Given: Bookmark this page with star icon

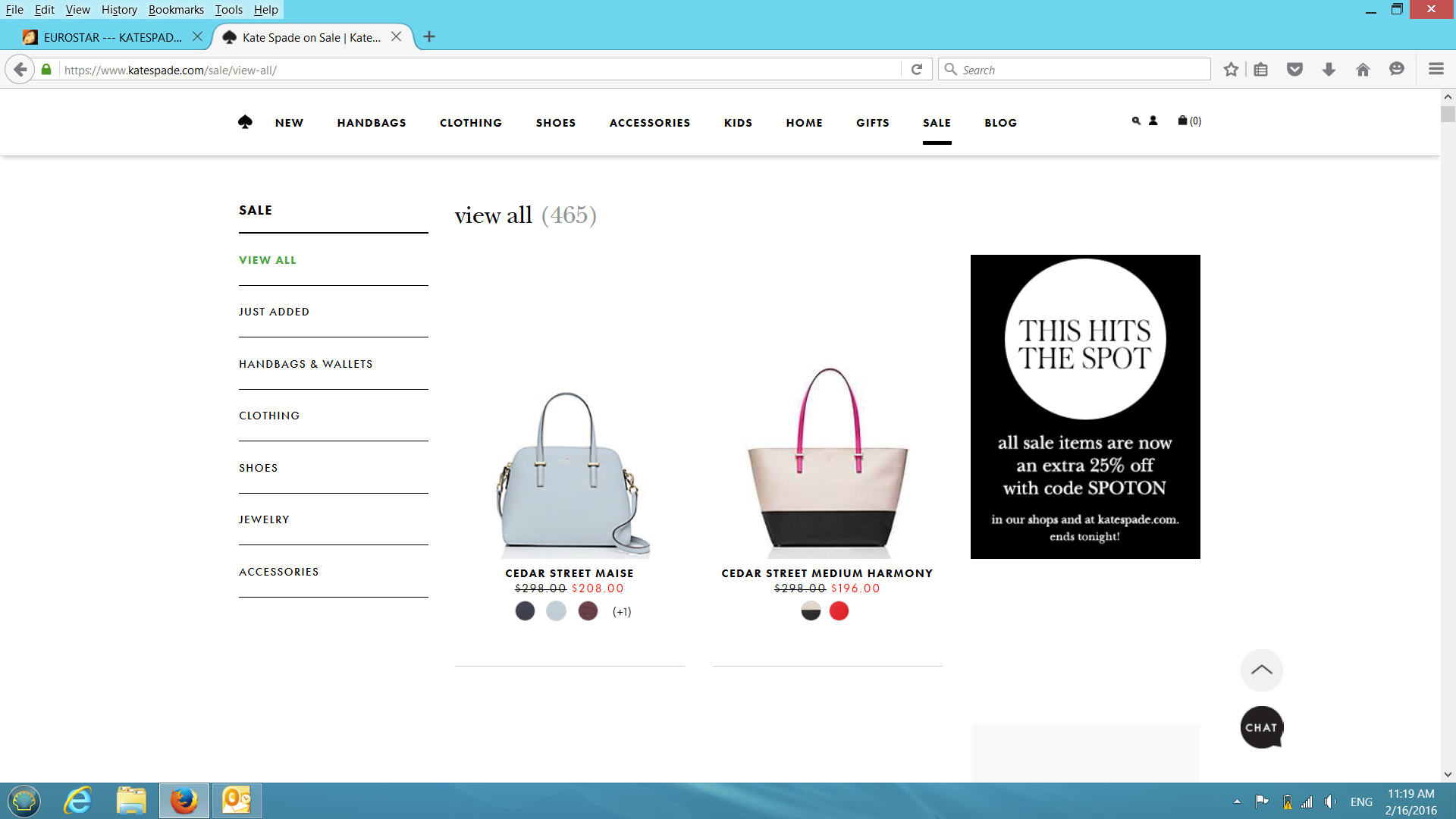Looking at the screenshot, I should pyautogui.click(x=1231, y=70).
